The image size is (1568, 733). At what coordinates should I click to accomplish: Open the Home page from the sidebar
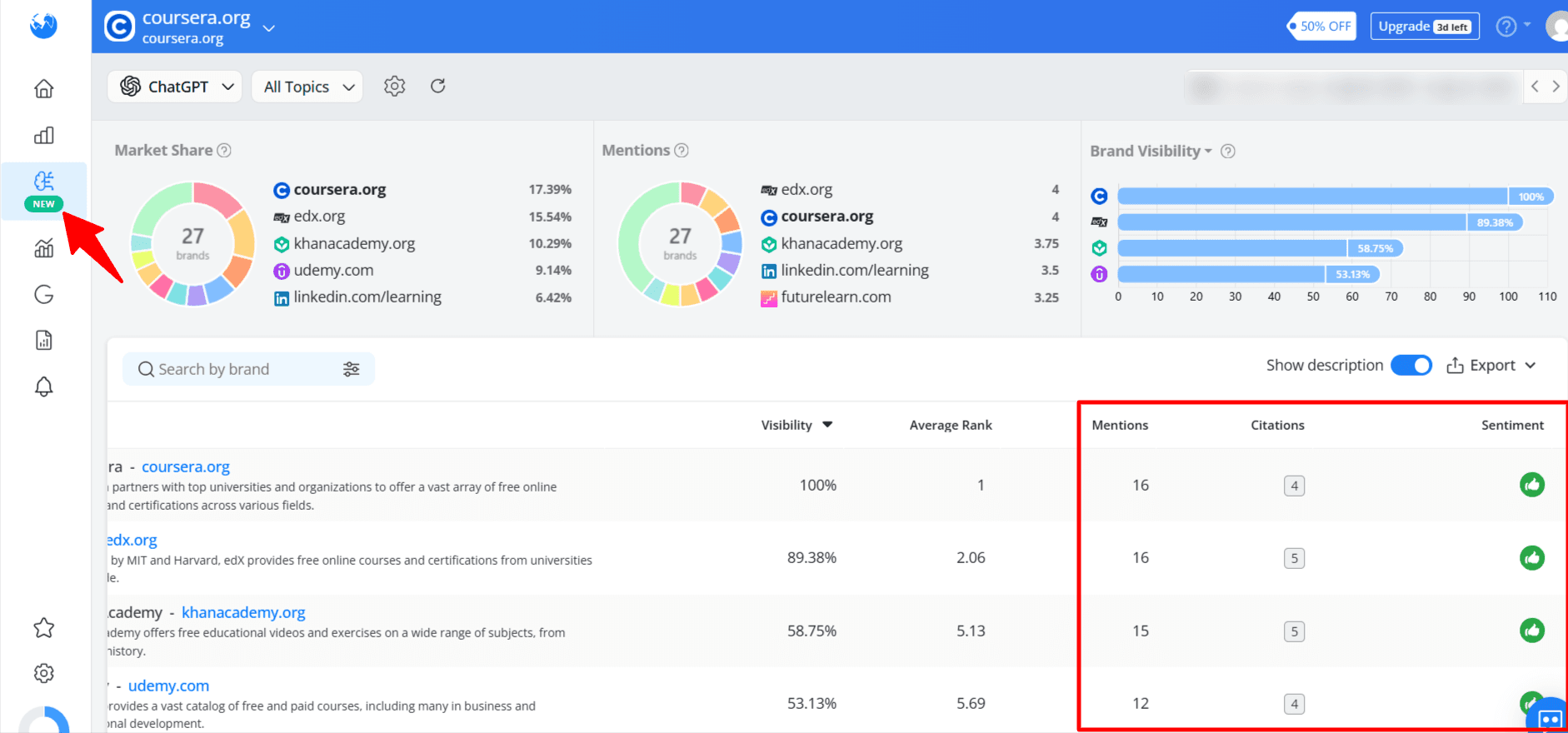[44, 88]
